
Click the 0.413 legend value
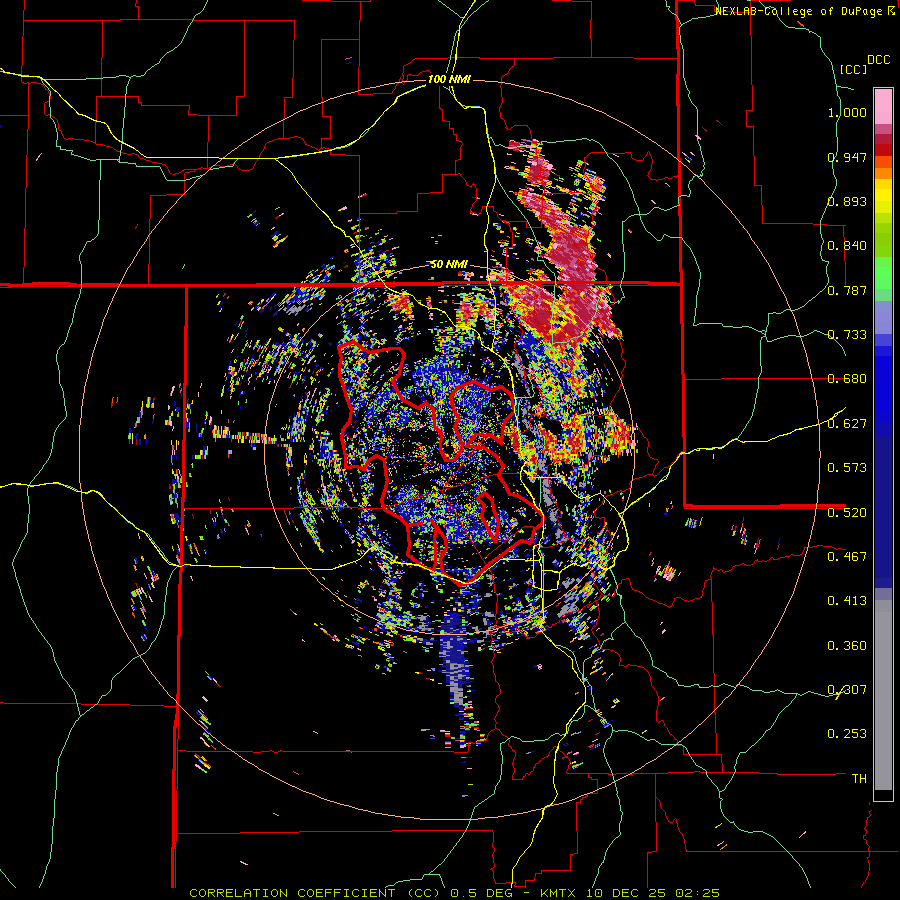pos(847,601)
